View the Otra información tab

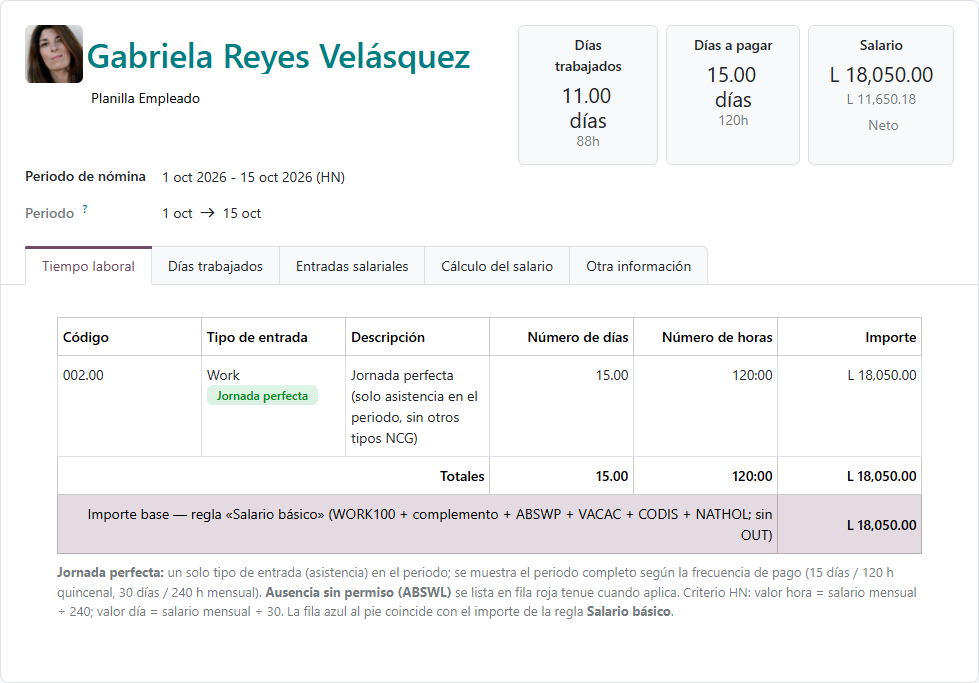[638, 266]
